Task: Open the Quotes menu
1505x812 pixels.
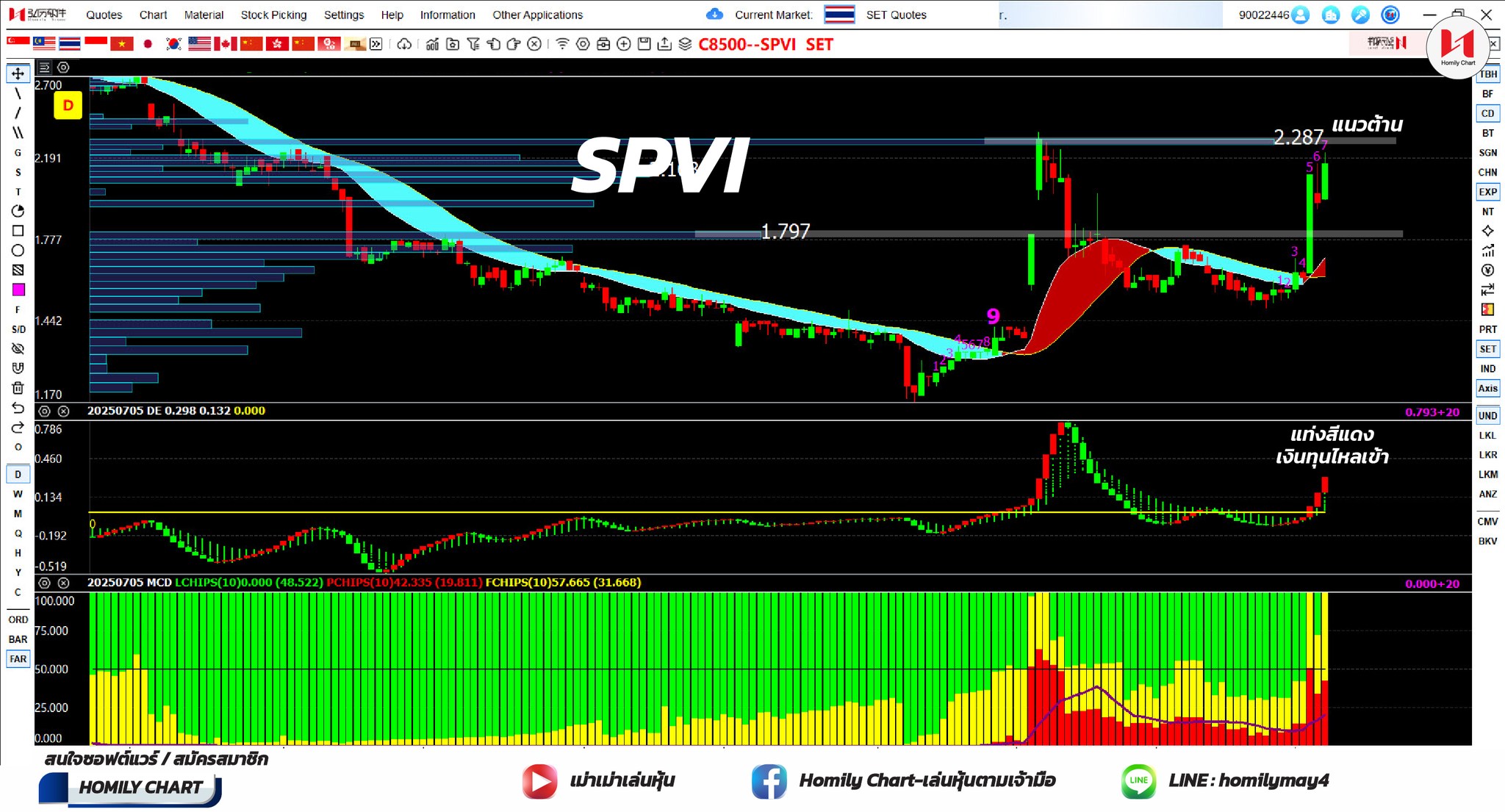Action: pyautogui.click(x=104, y=15)
